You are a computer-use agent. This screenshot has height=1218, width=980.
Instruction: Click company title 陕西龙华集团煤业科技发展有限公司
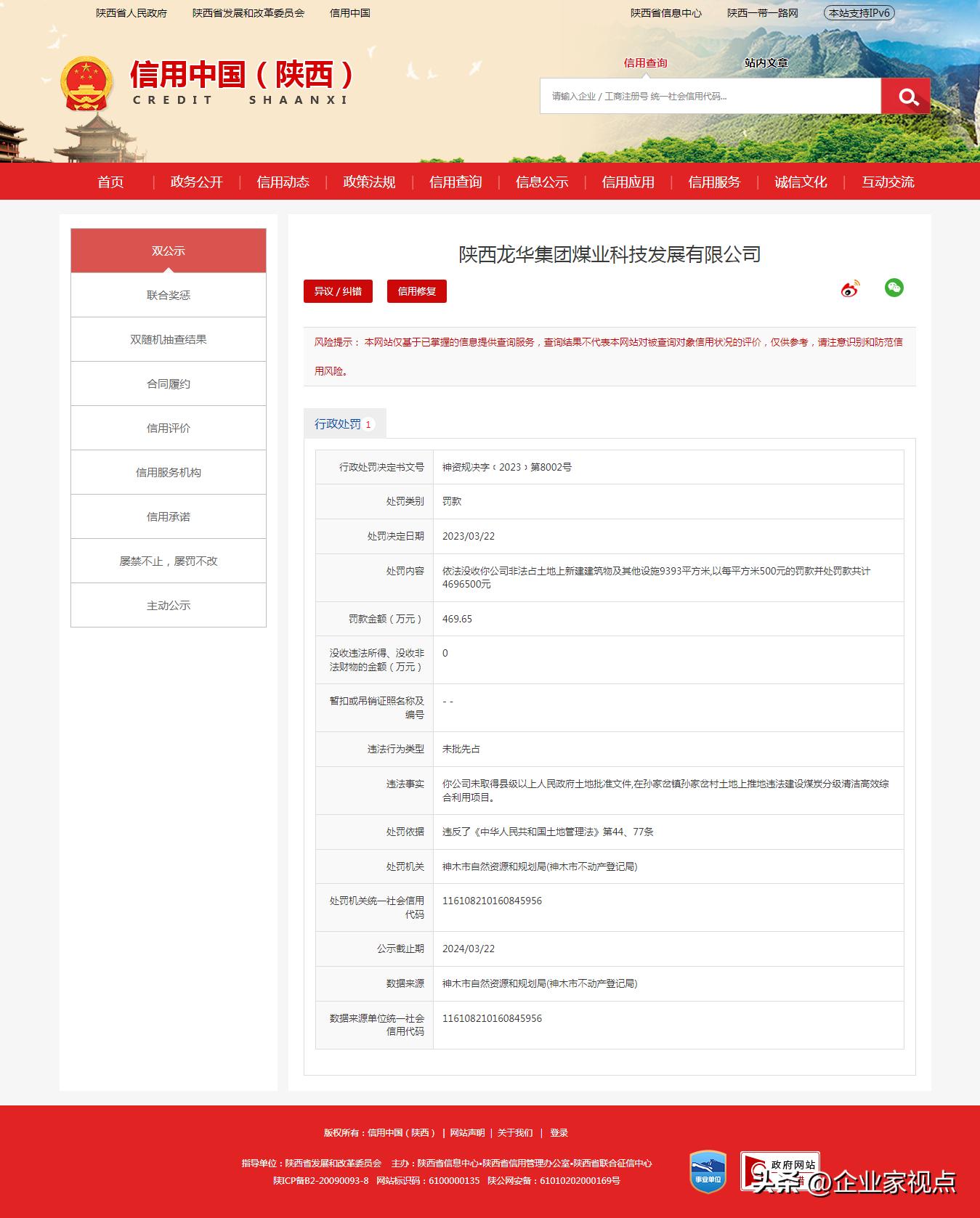610,254
